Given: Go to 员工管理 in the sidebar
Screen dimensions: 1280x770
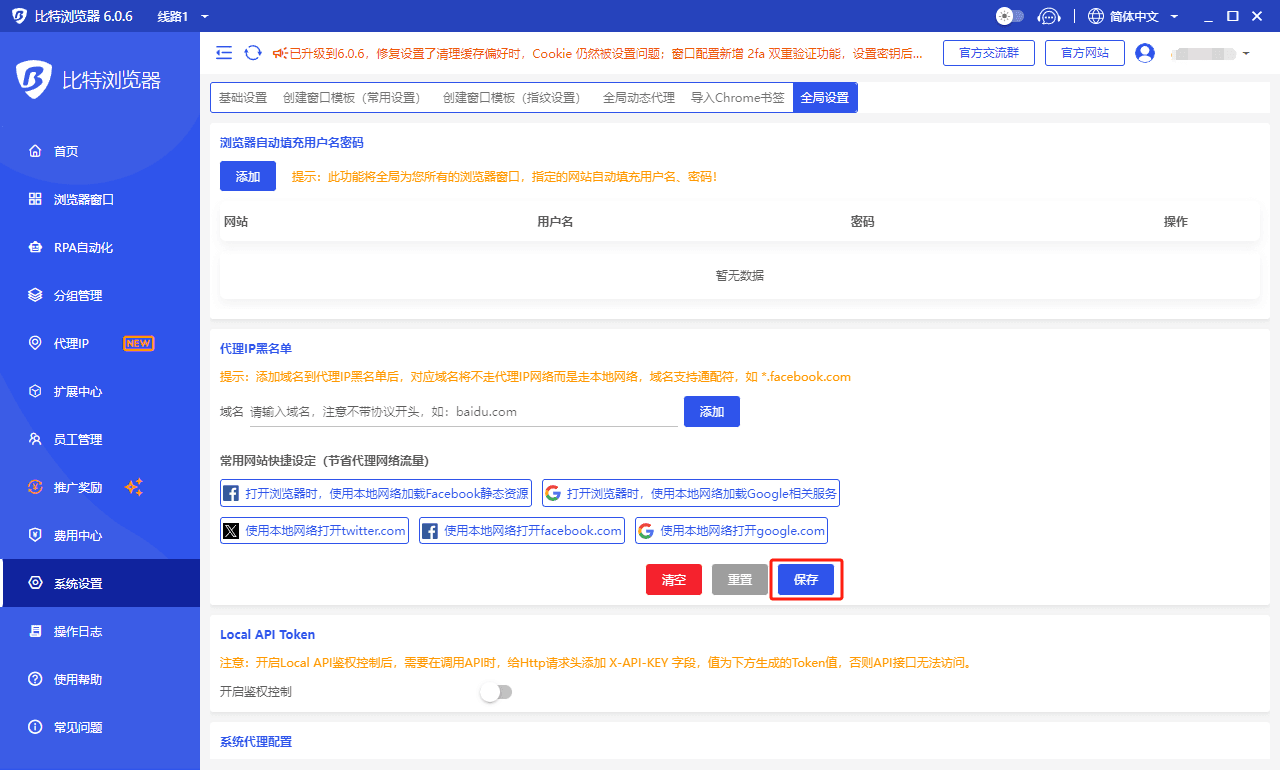Looking at the screenshot, I should pos(100,439).
